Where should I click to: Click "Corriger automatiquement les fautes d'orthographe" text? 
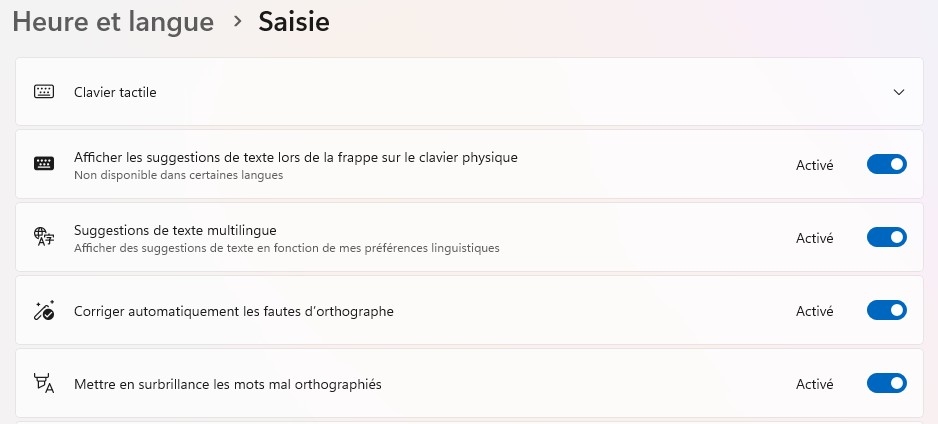234,311
